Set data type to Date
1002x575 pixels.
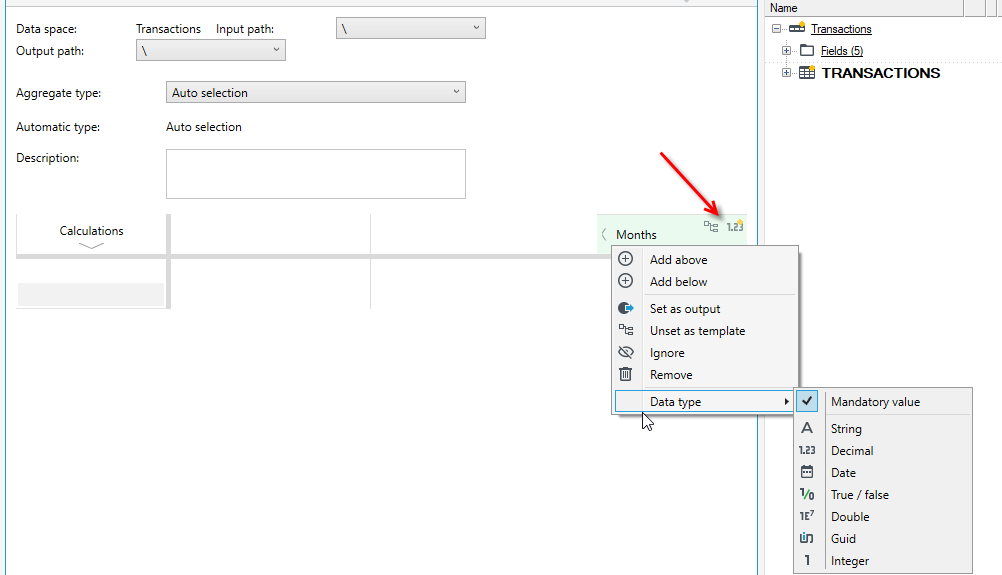pyautogui.click(x=883, y=472)
